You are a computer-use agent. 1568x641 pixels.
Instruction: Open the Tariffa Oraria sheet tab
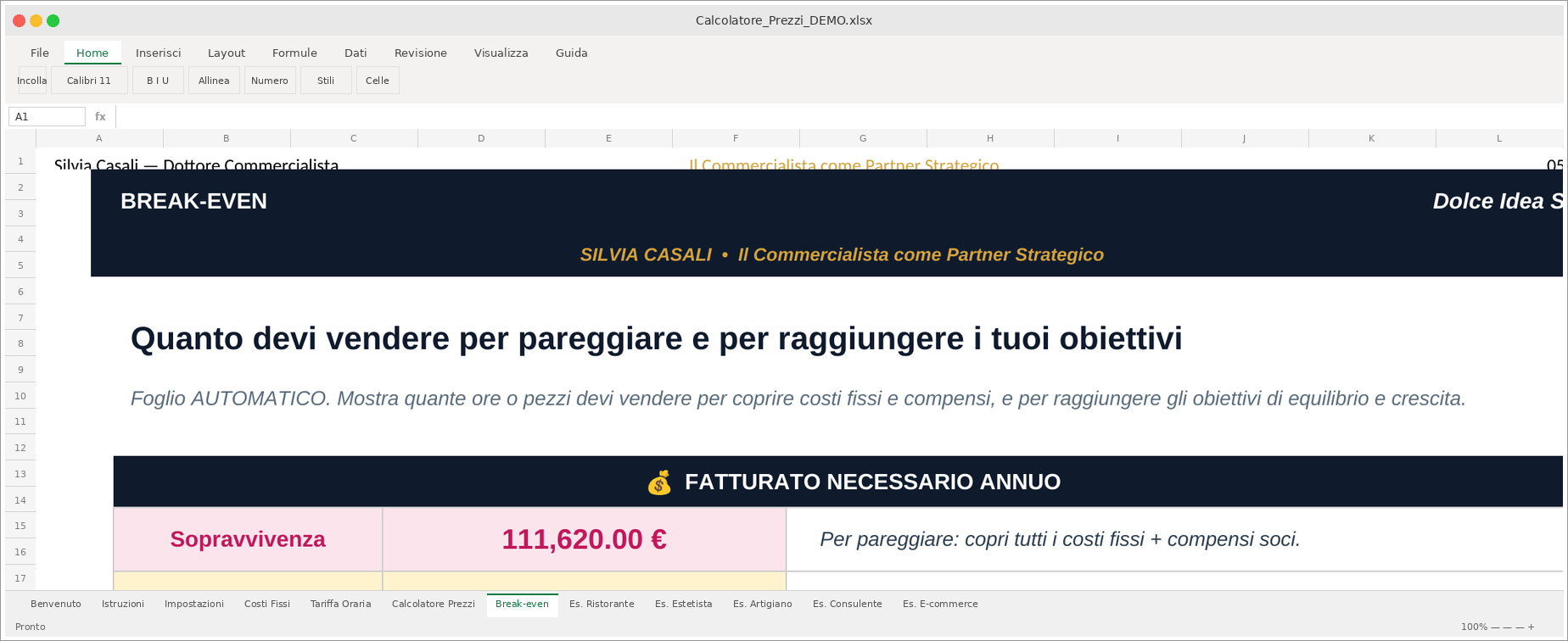tap(341, 604)
